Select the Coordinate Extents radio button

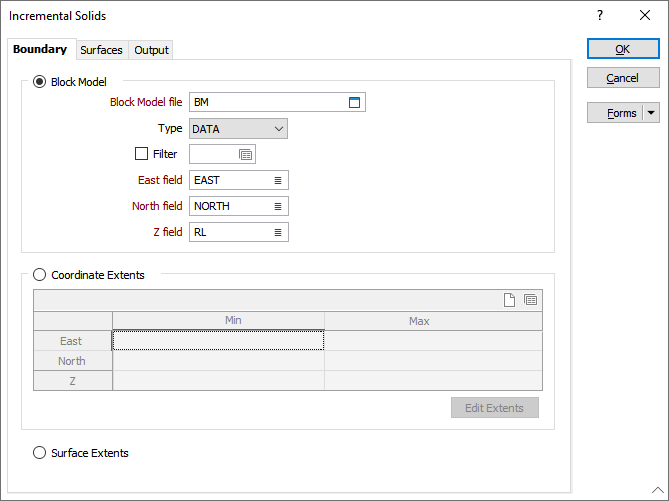pyautogui.click(x=40, y=275)
